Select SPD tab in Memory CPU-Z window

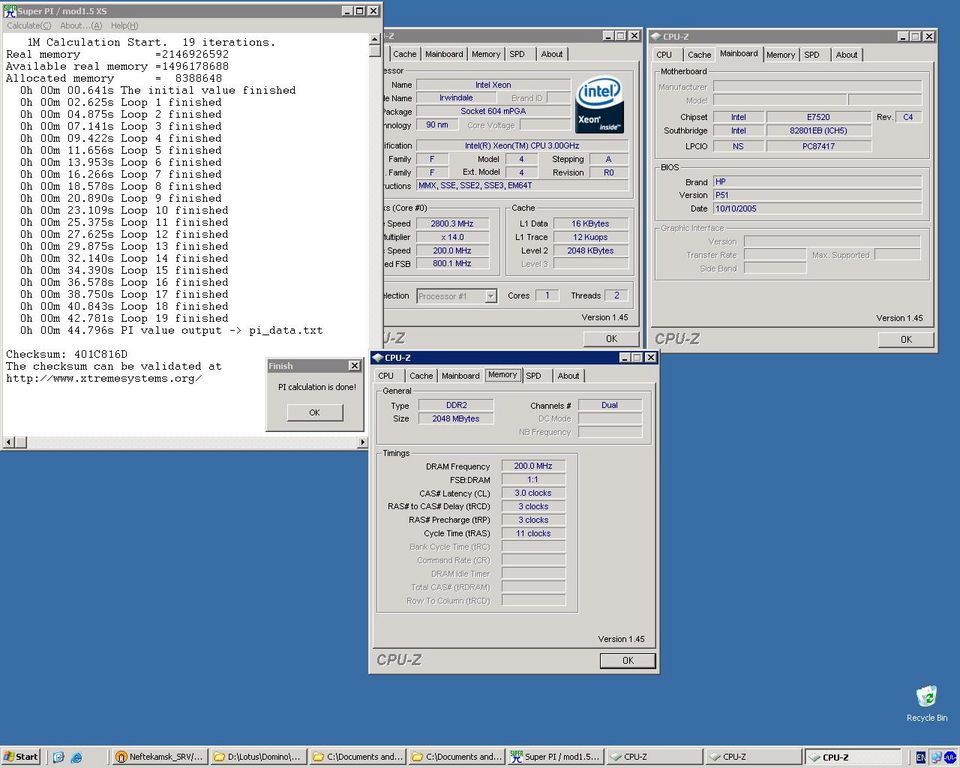pos(534,375)
